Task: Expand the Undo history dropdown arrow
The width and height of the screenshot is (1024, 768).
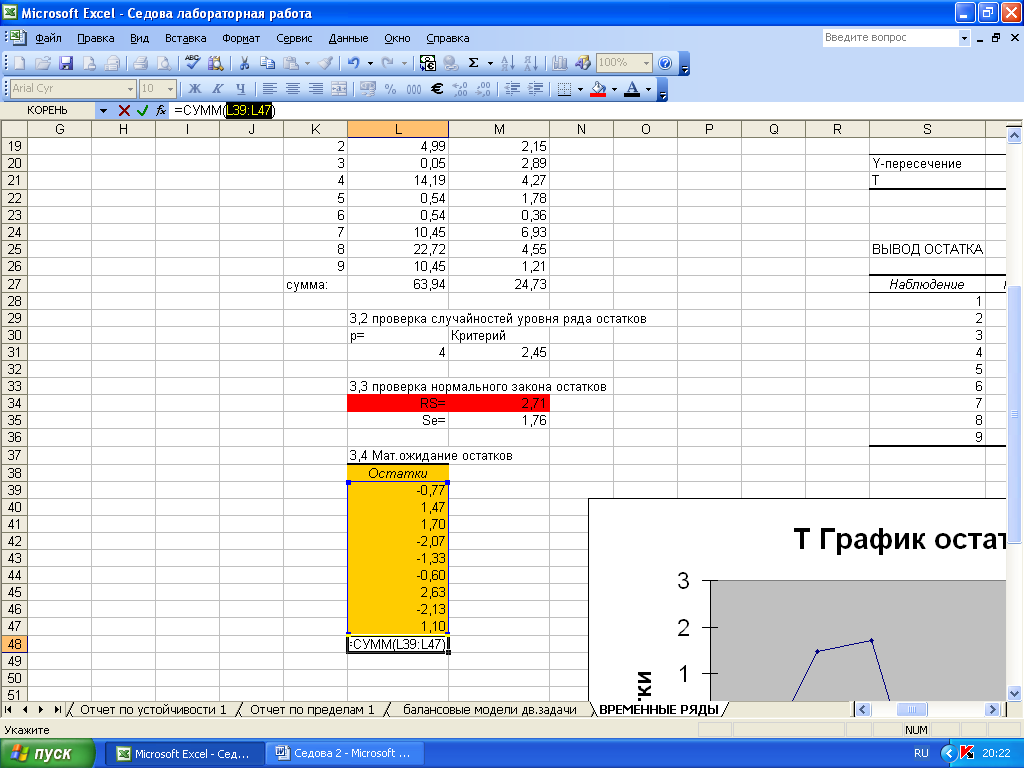Action: click(370, 63)
